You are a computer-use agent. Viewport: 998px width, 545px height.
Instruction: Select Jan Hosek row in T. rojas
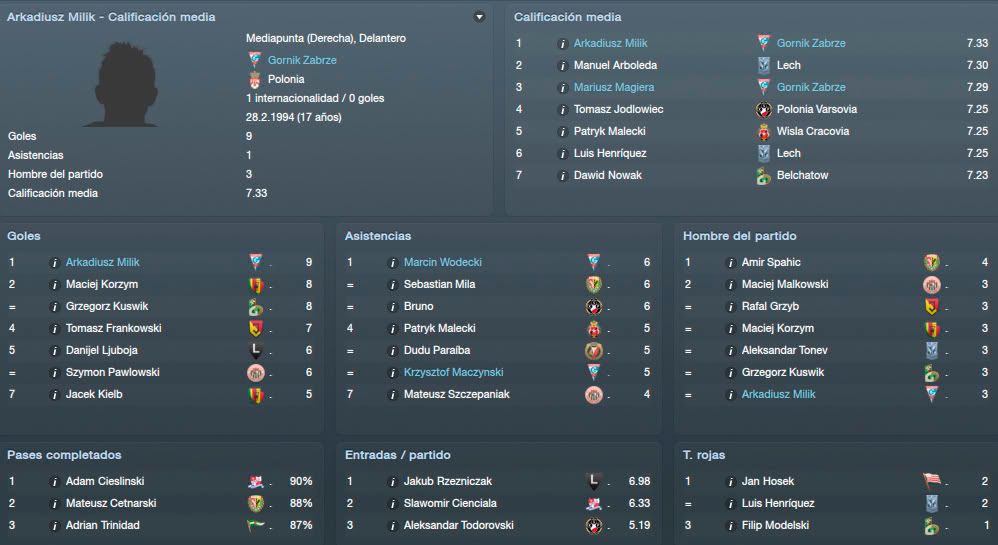(837, 481)
